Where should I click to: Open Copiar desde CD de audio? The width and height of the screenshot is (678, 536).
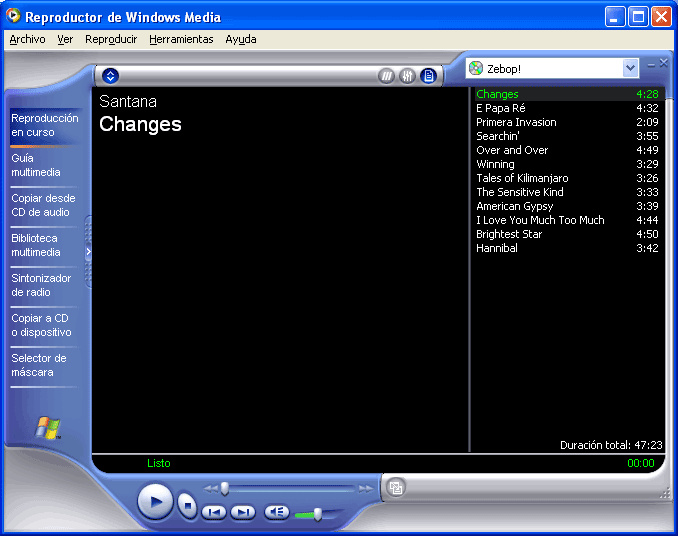click(x=43, y=205)
